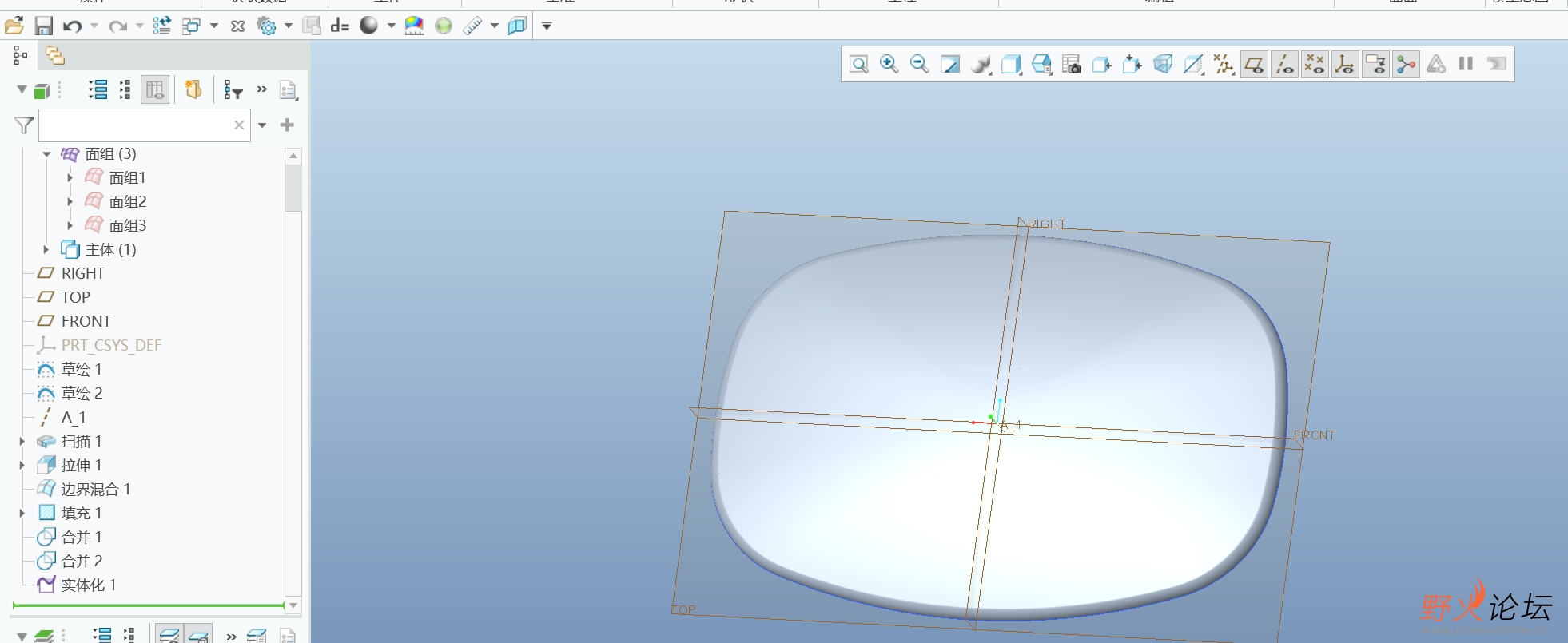Expand the 面组2 node

[x=70, y=202]
